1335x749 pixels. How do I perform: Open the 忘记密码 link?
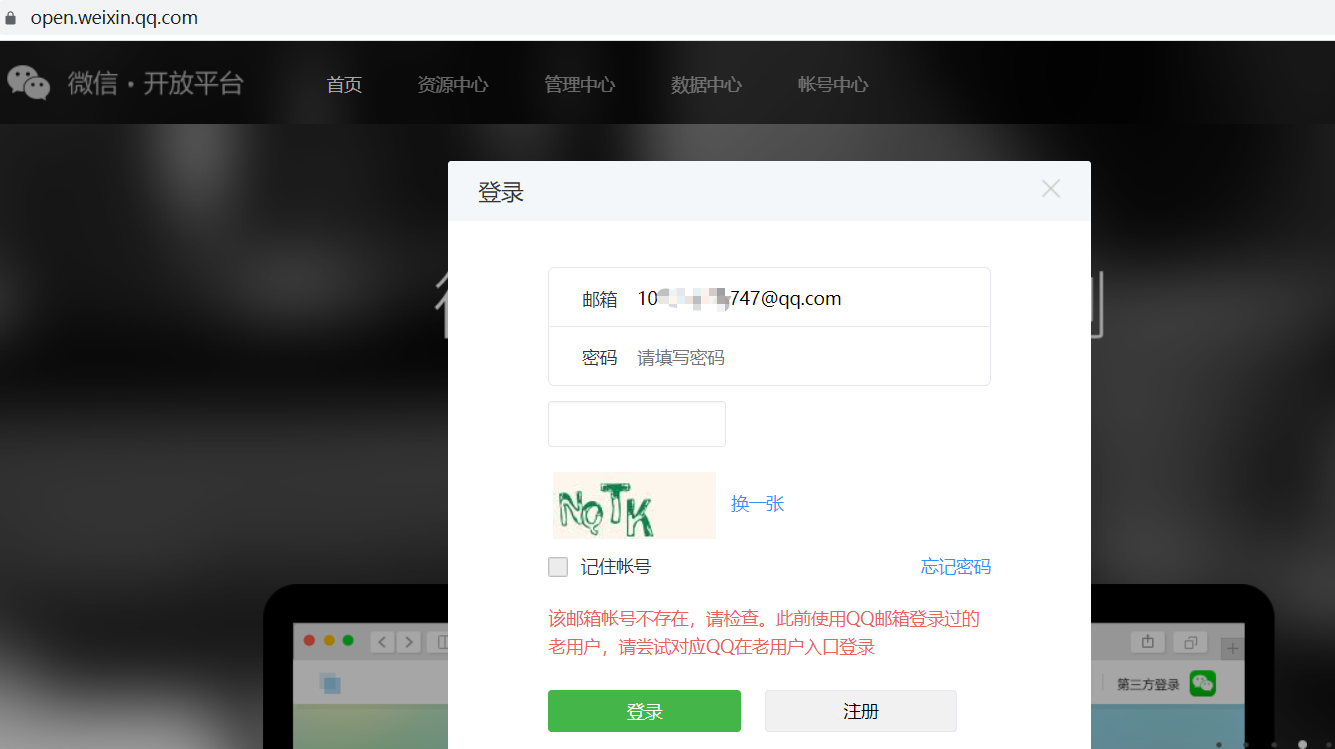[x=956, y=567]
